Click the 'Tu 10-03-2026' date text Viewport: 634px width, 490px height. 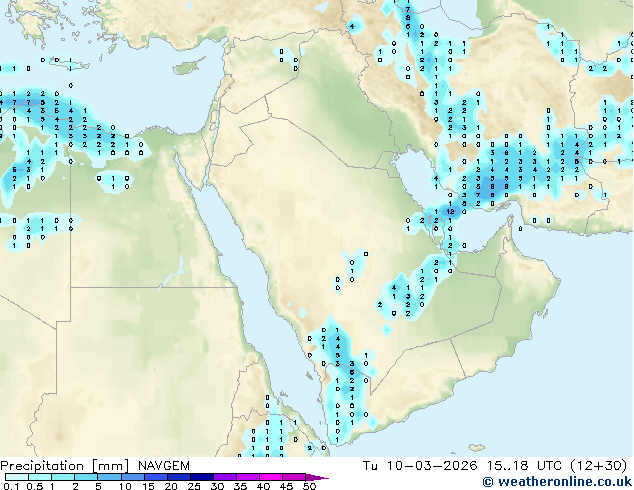420,466
